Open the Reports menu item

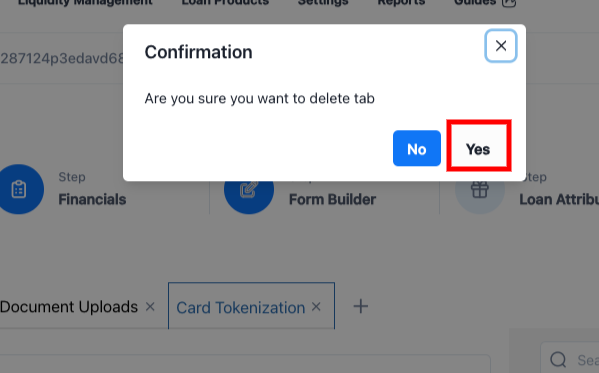click(401, 2)
